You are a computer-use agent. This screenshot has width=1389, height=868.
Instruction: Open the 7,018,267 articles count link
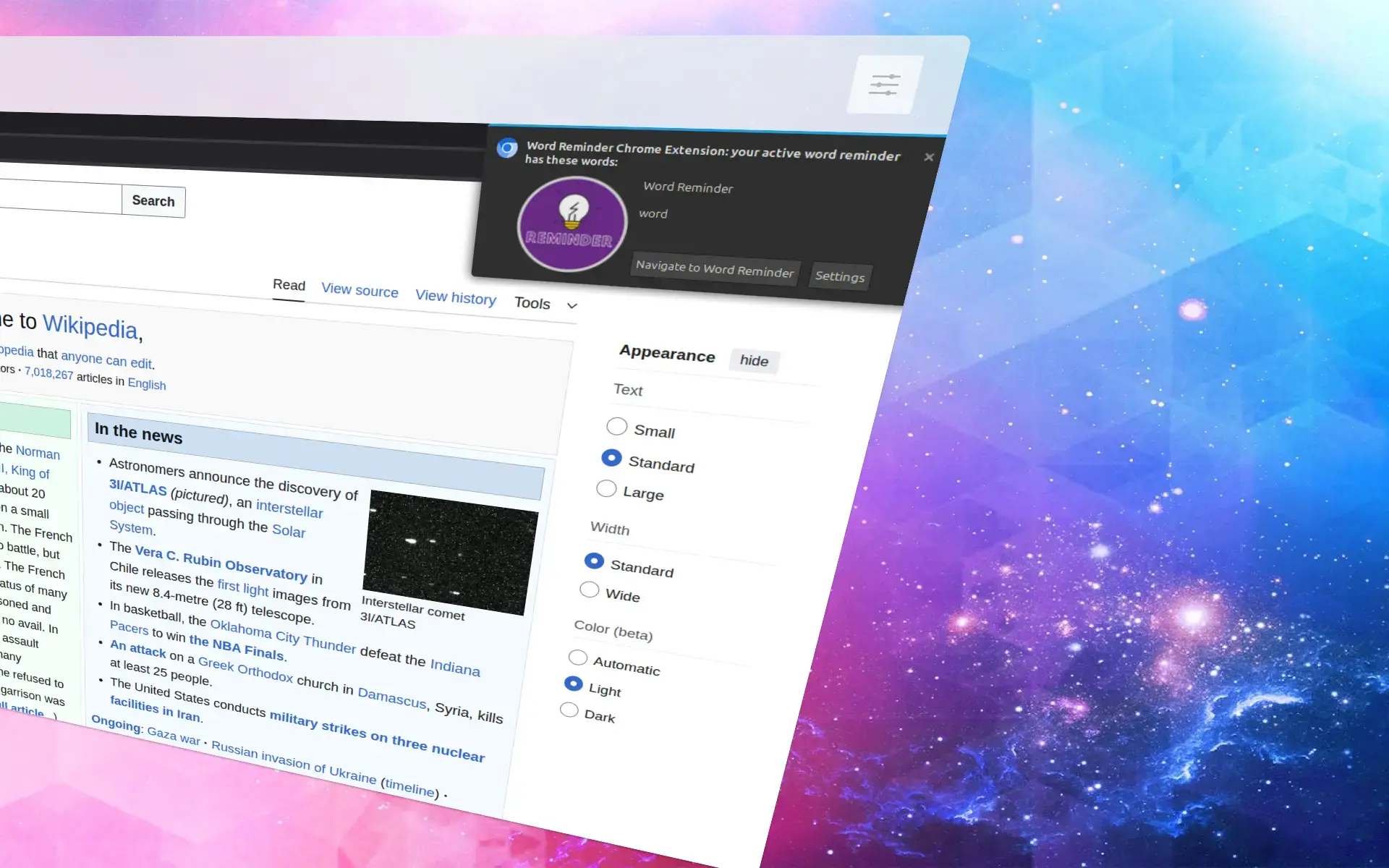tap(48, 373)
